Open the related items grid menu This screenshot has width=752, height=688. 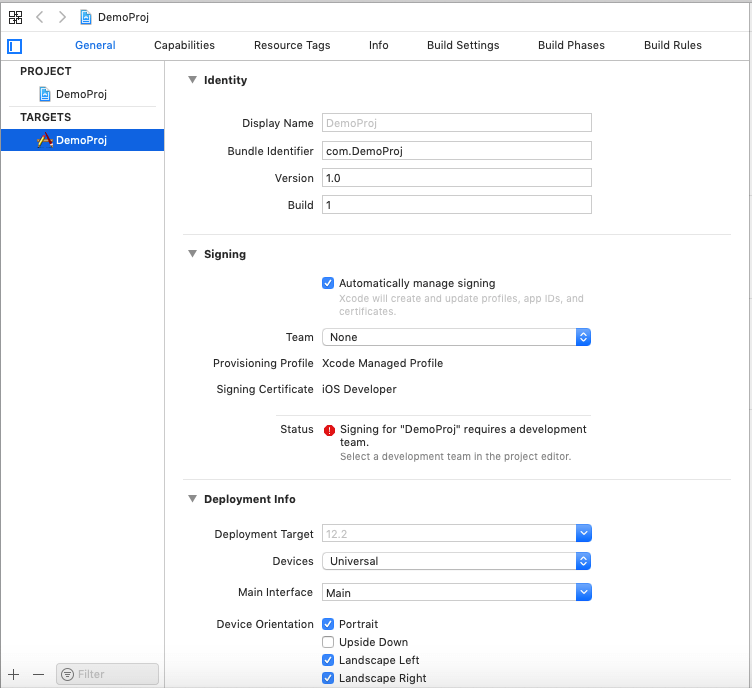pyautogui.click(x=15, y=18)
